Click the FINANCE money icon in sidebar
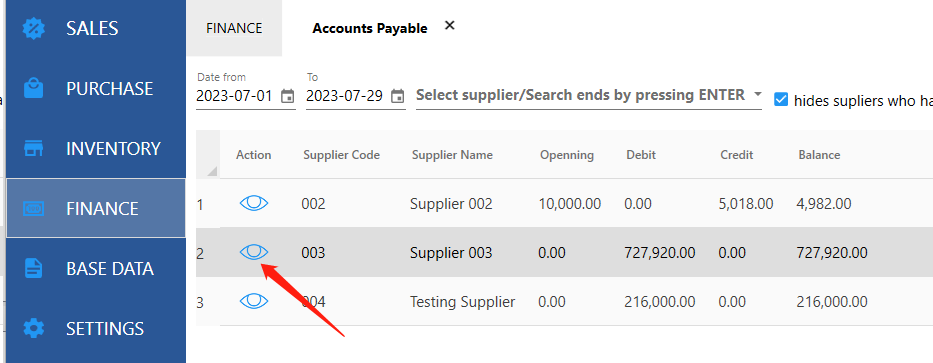The image size is (933, 363). coord(34,208)
